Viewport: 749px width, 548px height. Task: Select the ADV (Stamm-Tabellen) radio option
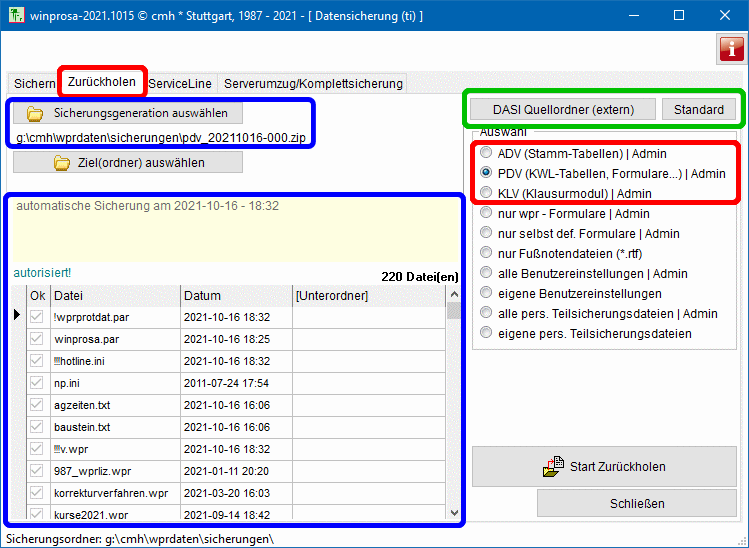487,154
